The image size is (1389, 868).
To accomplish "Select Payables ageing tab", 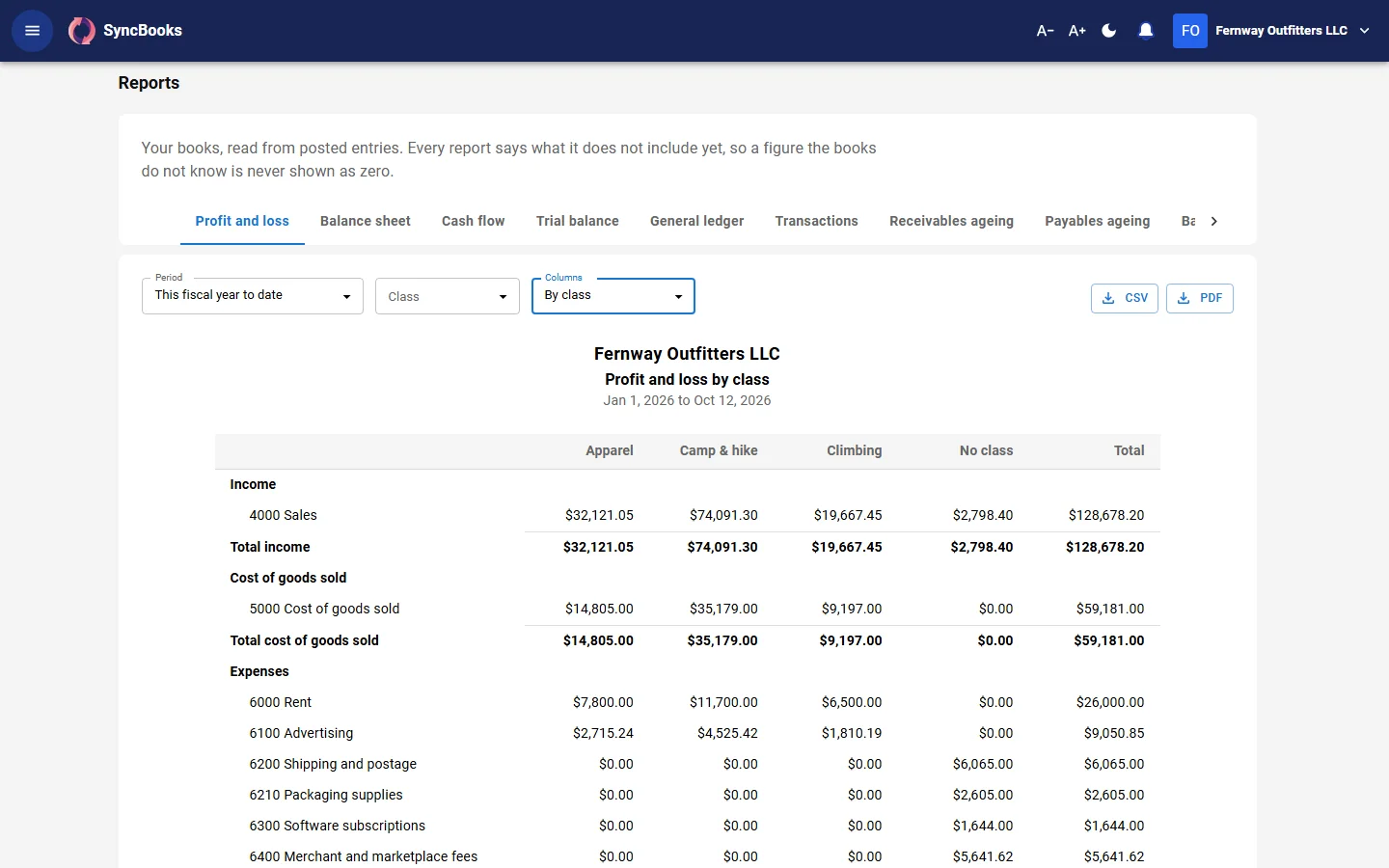I will 1098,221.
